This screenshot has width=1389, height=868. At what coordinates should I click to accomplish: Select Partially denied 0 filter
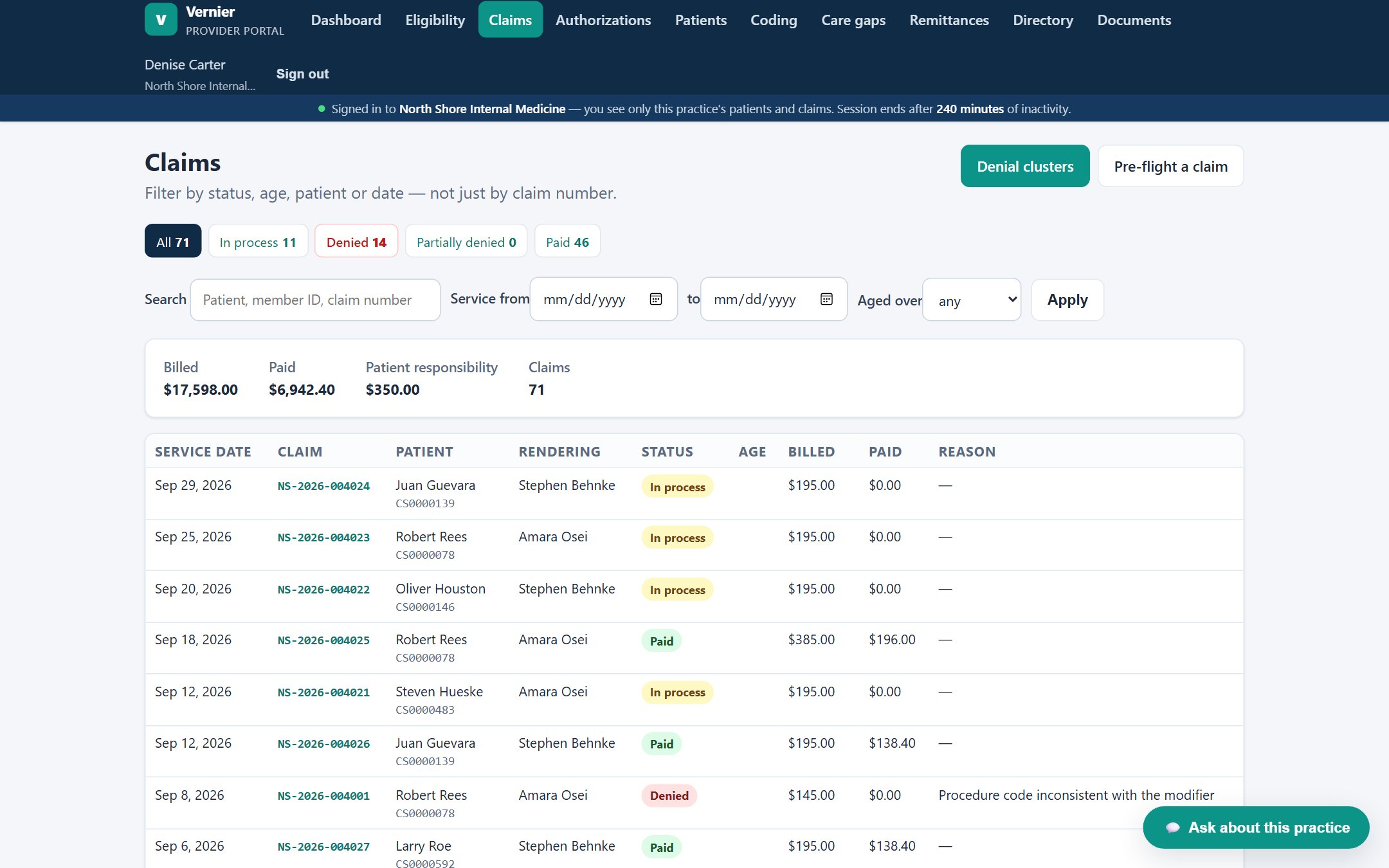(x=466, y=242)
